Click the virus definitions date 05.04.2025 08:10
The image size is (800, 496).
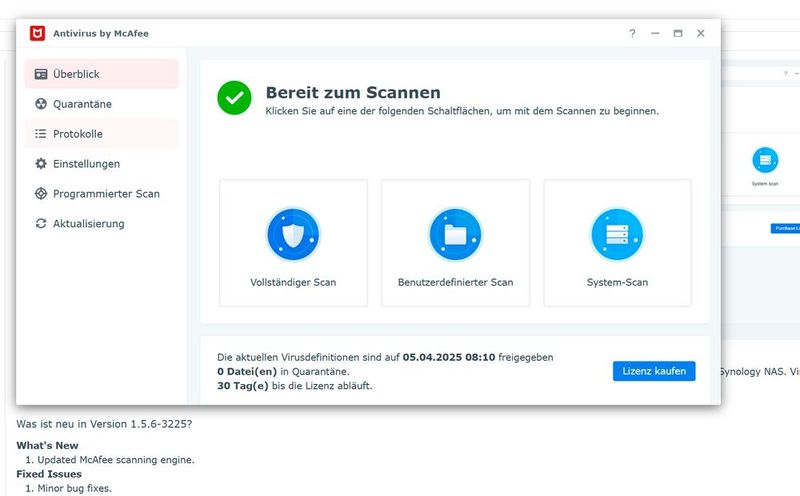449,357
